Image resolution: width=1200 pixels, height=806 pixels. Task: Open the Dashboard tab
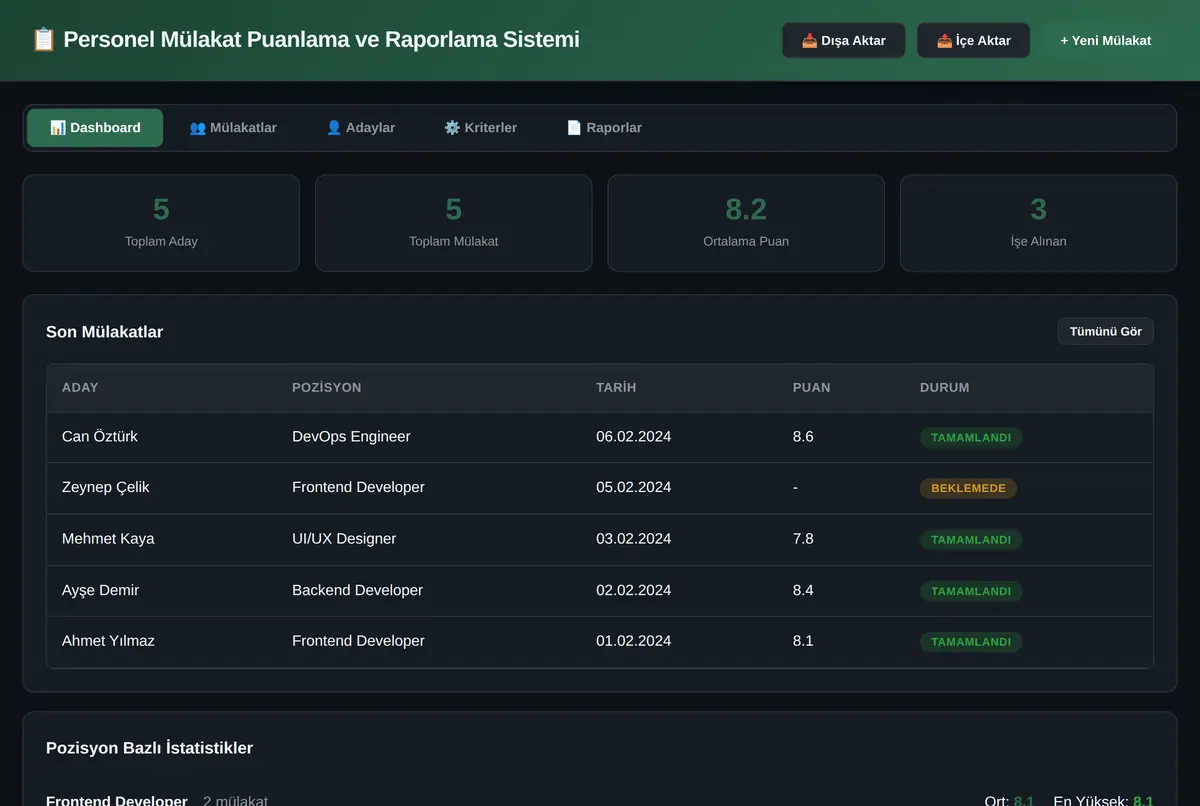95,128
